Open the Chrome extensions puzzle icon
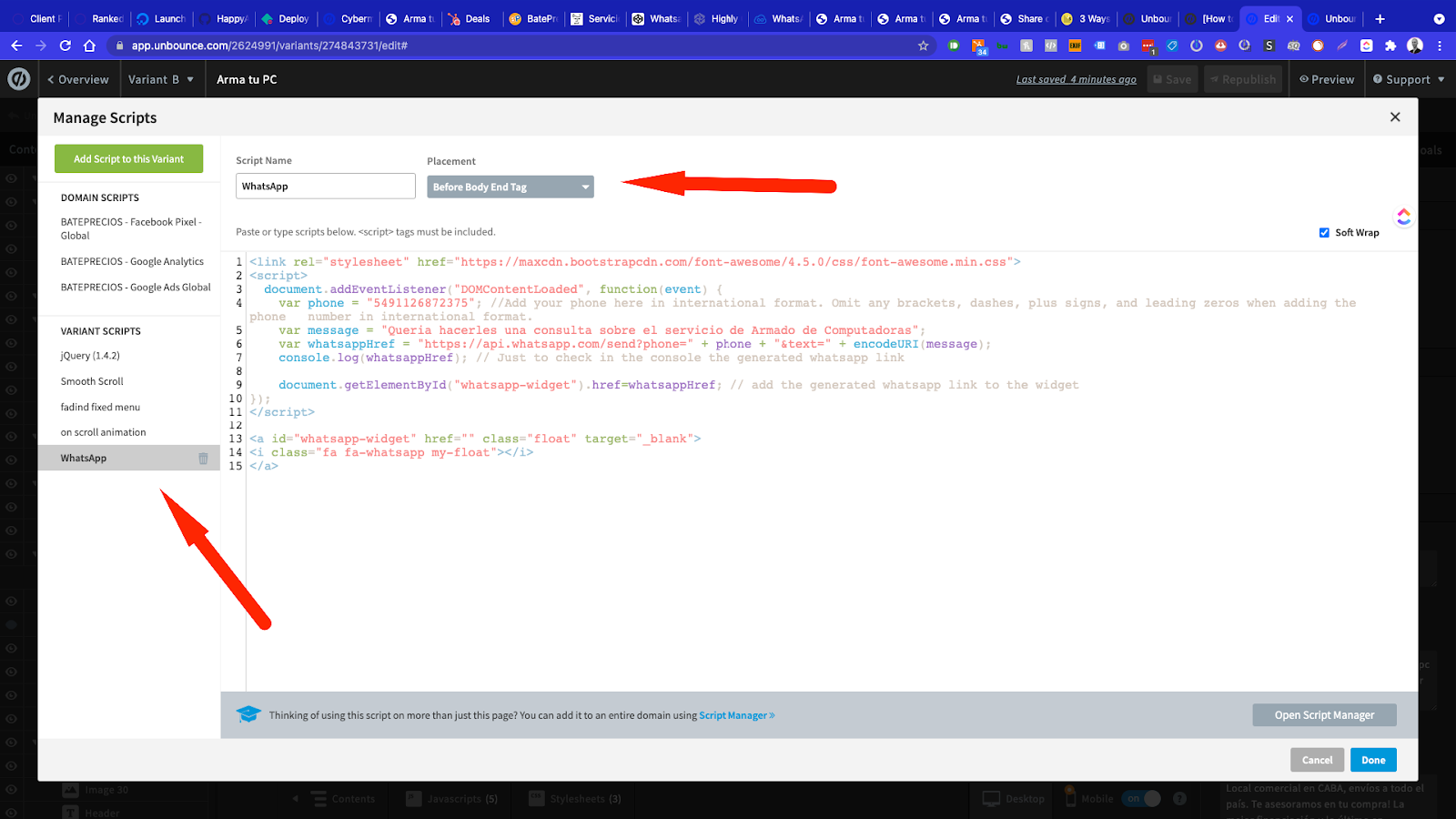This screenshot has width=1456, height=819. pyautogui.click(x=1390, y=45)
